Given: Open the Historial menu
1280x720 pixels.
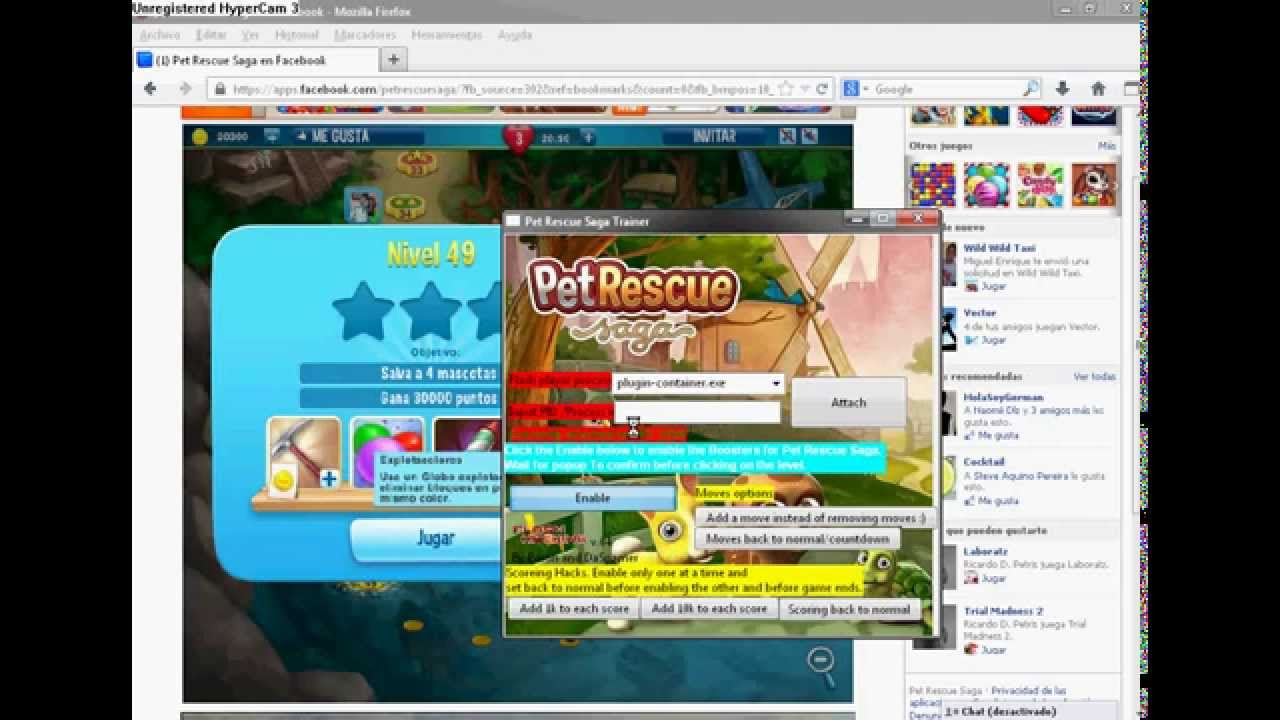Looking at the screenshot, I should click(x=296, y=34).
